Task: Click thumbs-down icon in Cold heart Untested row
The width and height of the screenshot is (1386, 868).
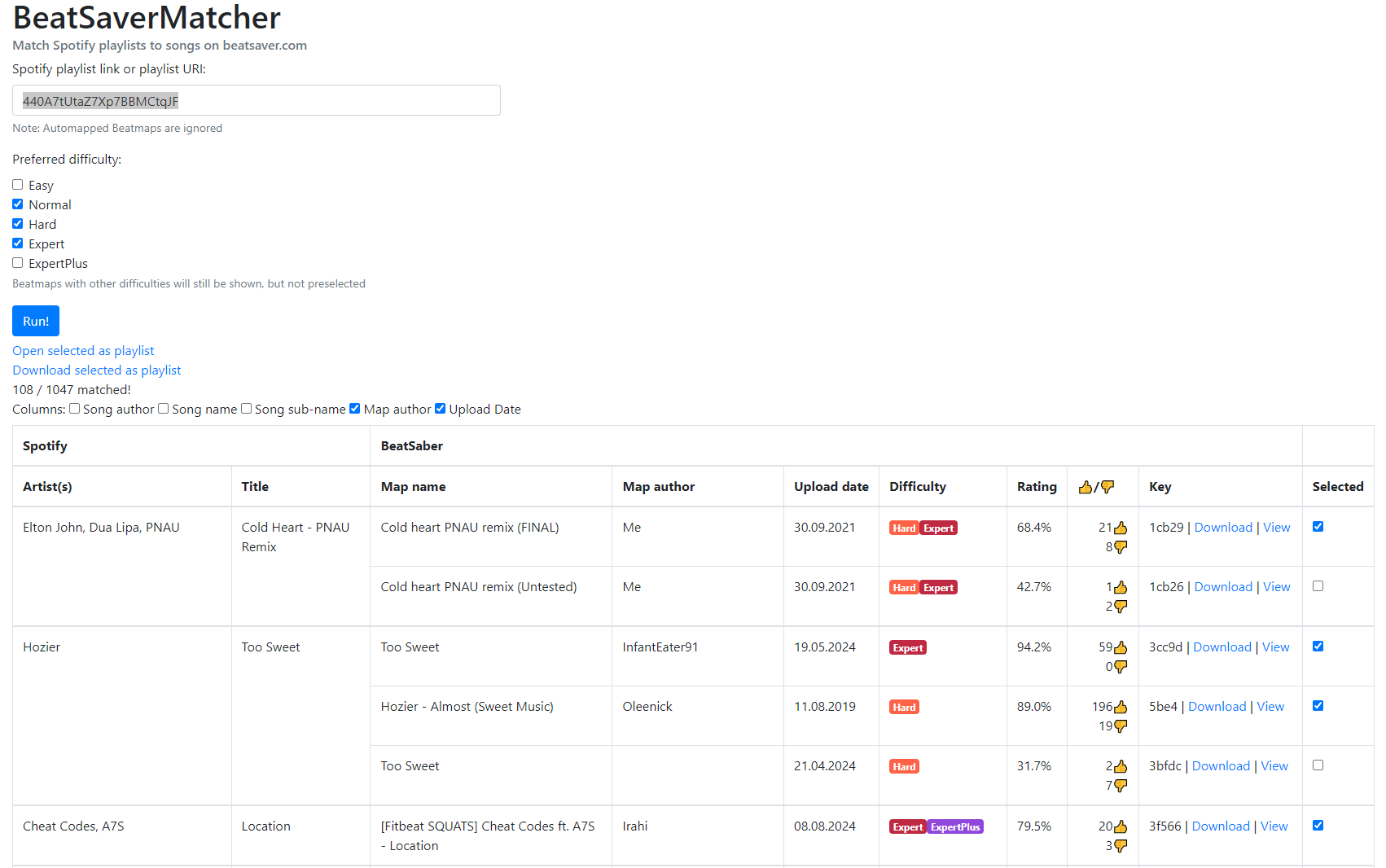Action: [1121, 607]
